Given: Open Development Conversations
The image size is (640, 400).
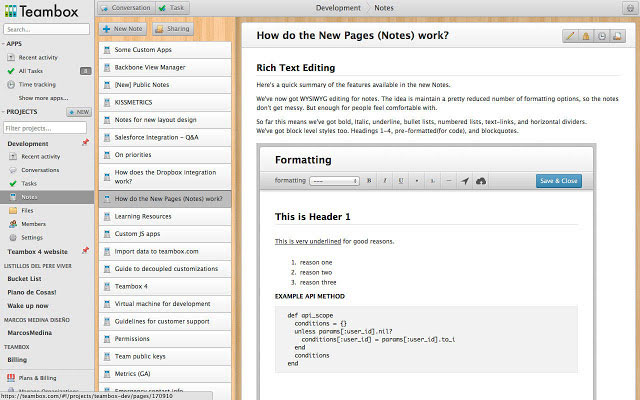Looking at the screenshot, I should tap(40, 170).
